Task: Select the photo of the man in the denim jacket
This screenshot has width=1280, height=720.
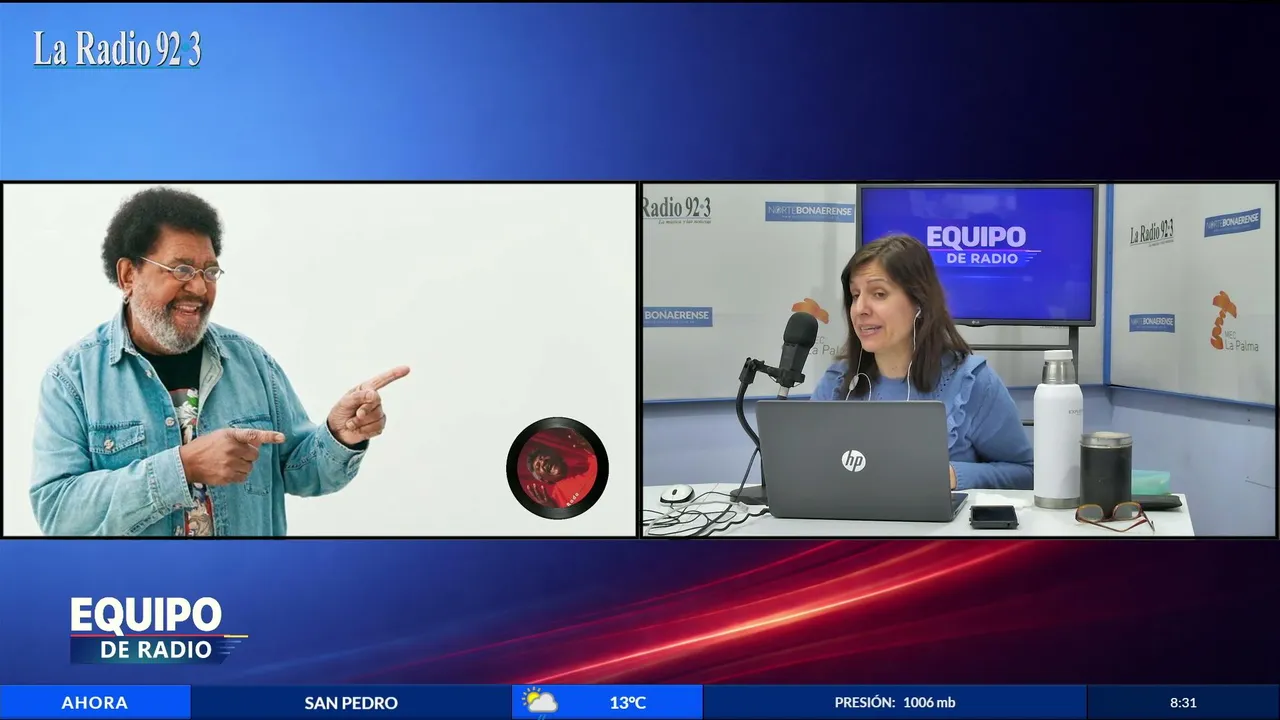Action: tap(319, 360)
